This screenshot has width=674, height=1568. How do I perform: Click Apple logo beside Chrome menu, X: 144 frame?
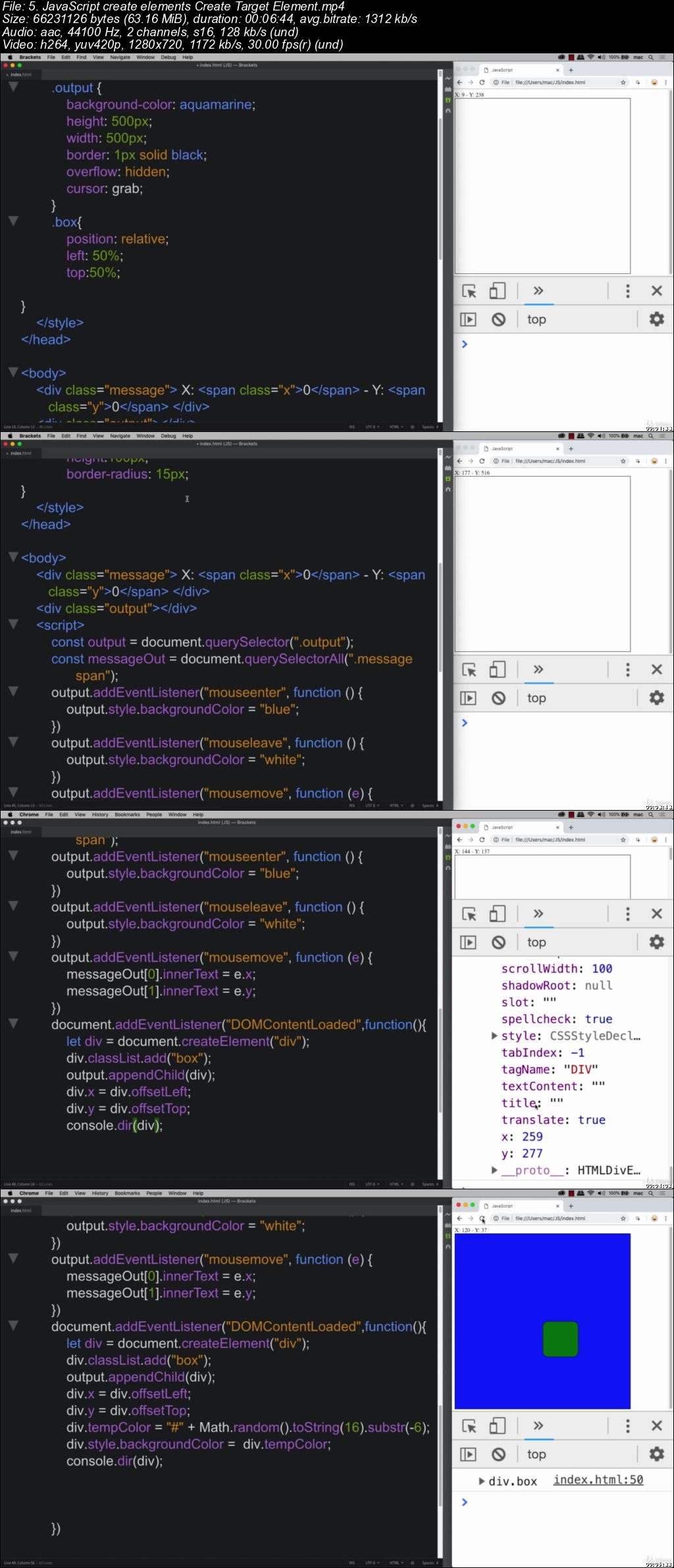click(10, 815)
